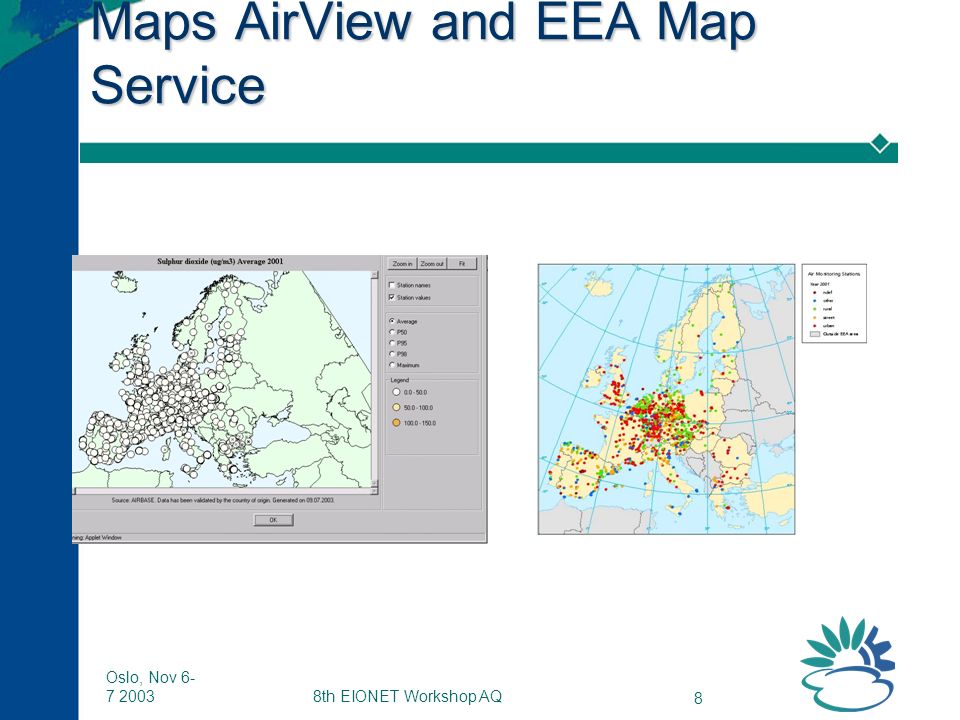Click the 'Sulphur dioxide (ug/m3) Average 2001' title
960x720 pixels.
pyautogui.click(x=220, y=261)
